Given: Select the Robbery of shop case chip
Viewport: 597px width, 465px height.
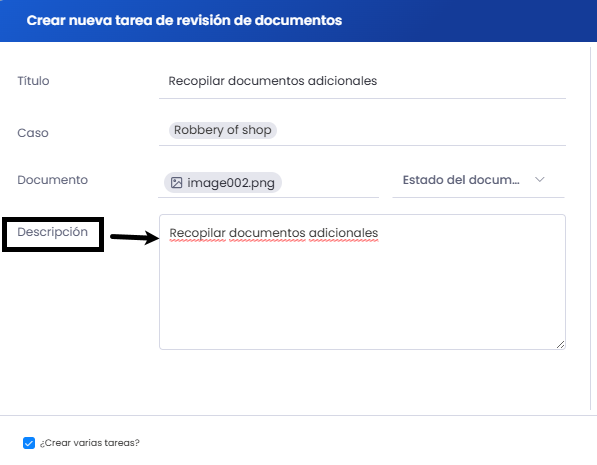Looking at the screenshot, I should [223, 130].
